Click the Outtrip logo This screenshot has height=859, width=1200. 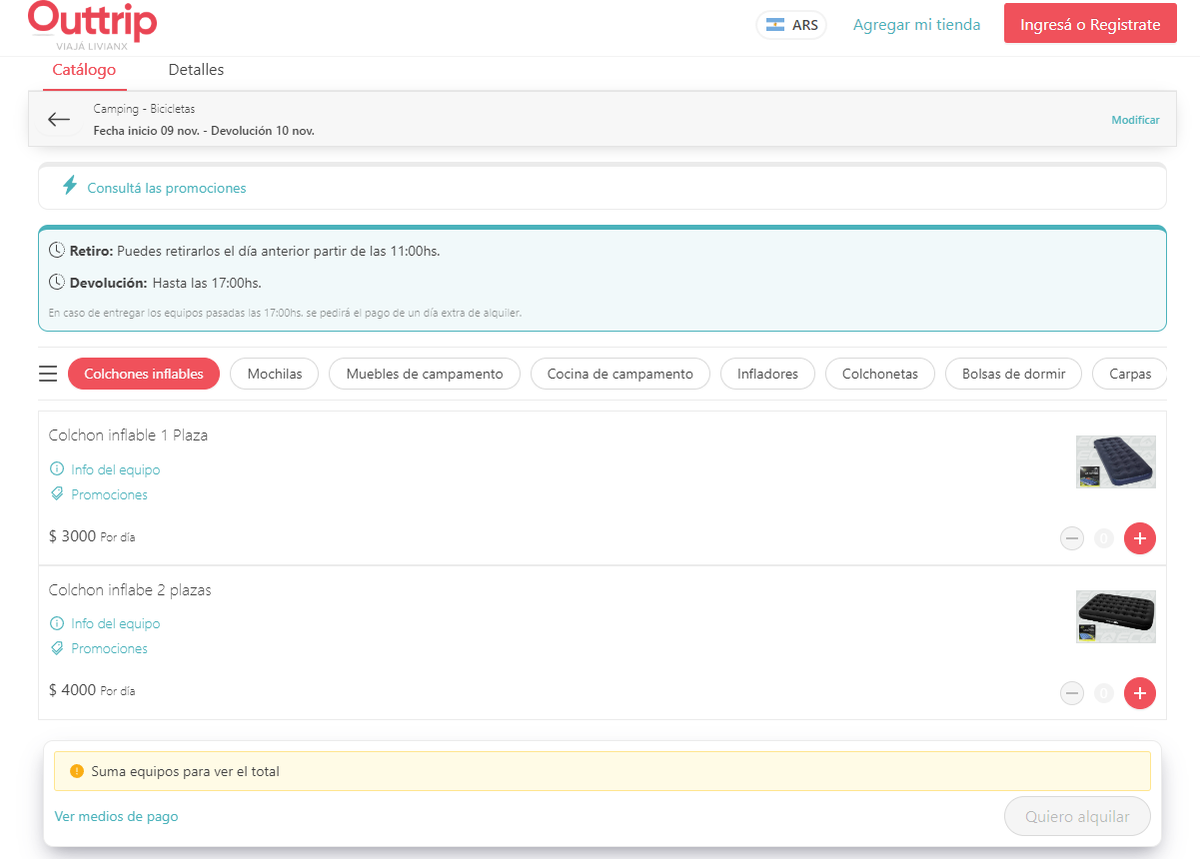92,24
